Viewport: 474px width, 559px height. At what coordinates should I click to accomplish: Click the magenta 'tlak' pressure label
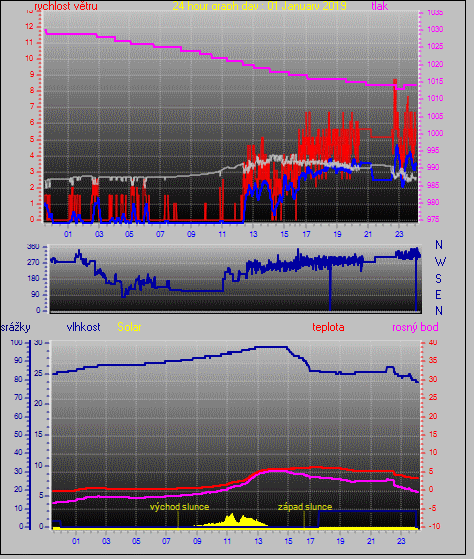(x=380, y=6)
